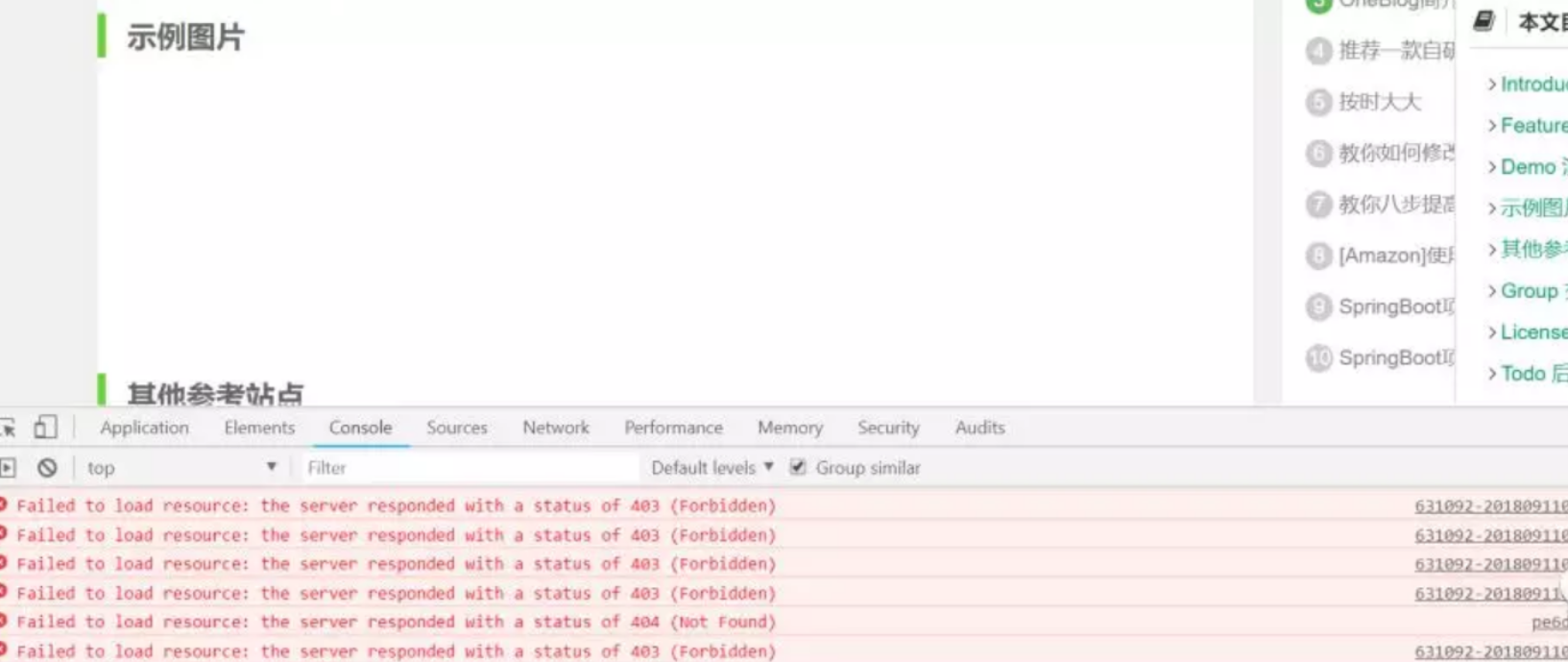The image size is (1568, 662).
Task: Toggle the device toolbar icon
Action: pos(45,428)
